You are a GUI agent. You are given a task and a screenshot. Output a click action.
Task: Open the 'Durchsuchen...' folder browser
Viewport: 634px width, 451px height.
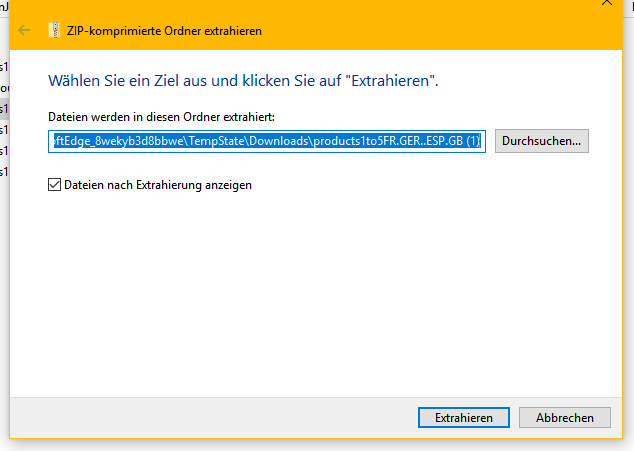(541, 141)
